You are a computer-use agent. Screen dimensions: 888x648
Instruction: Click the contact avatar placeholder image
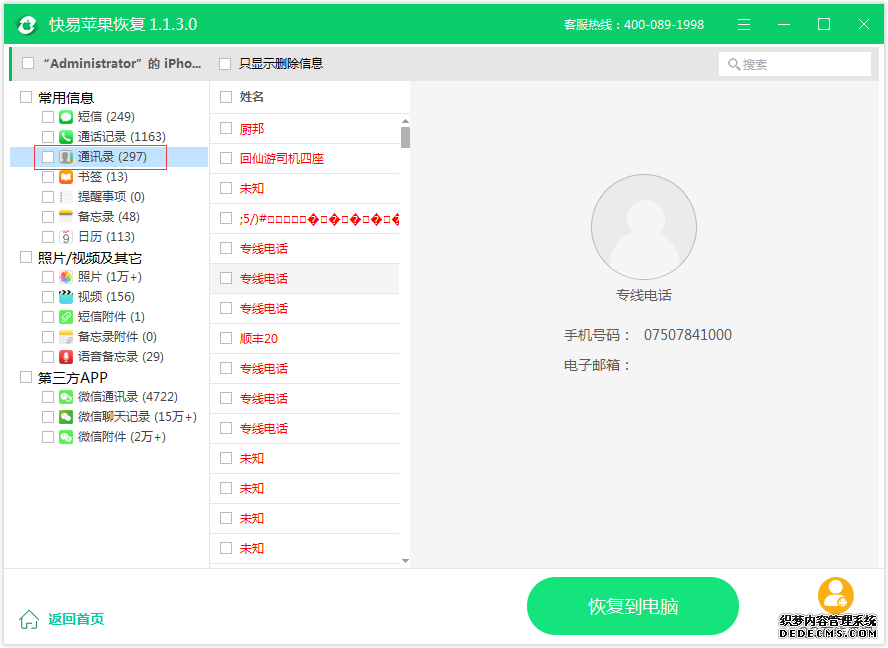[x=644, y=227]
